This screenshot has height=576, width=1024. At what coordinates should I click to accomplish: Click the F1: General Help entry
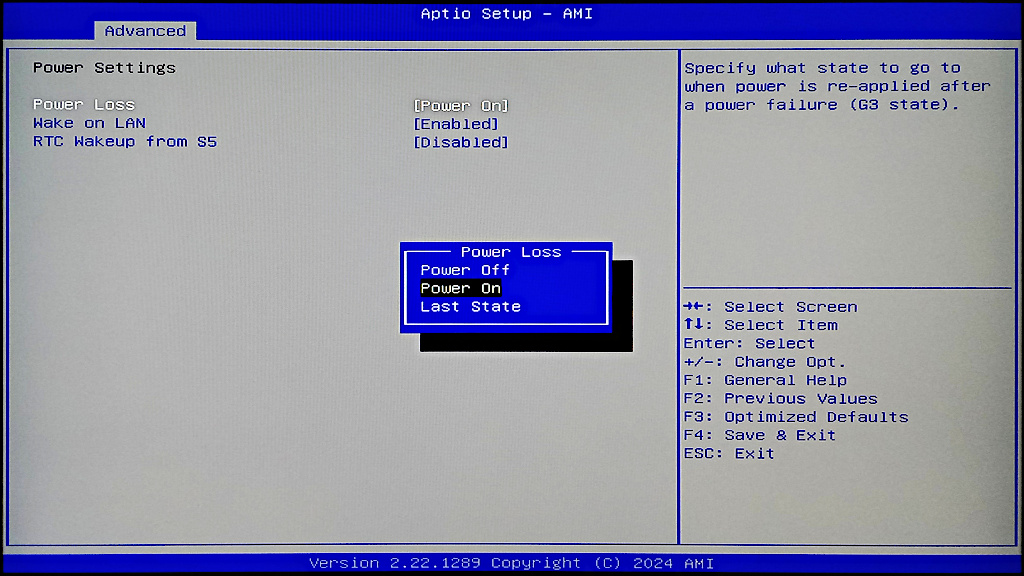coord(764,380)
